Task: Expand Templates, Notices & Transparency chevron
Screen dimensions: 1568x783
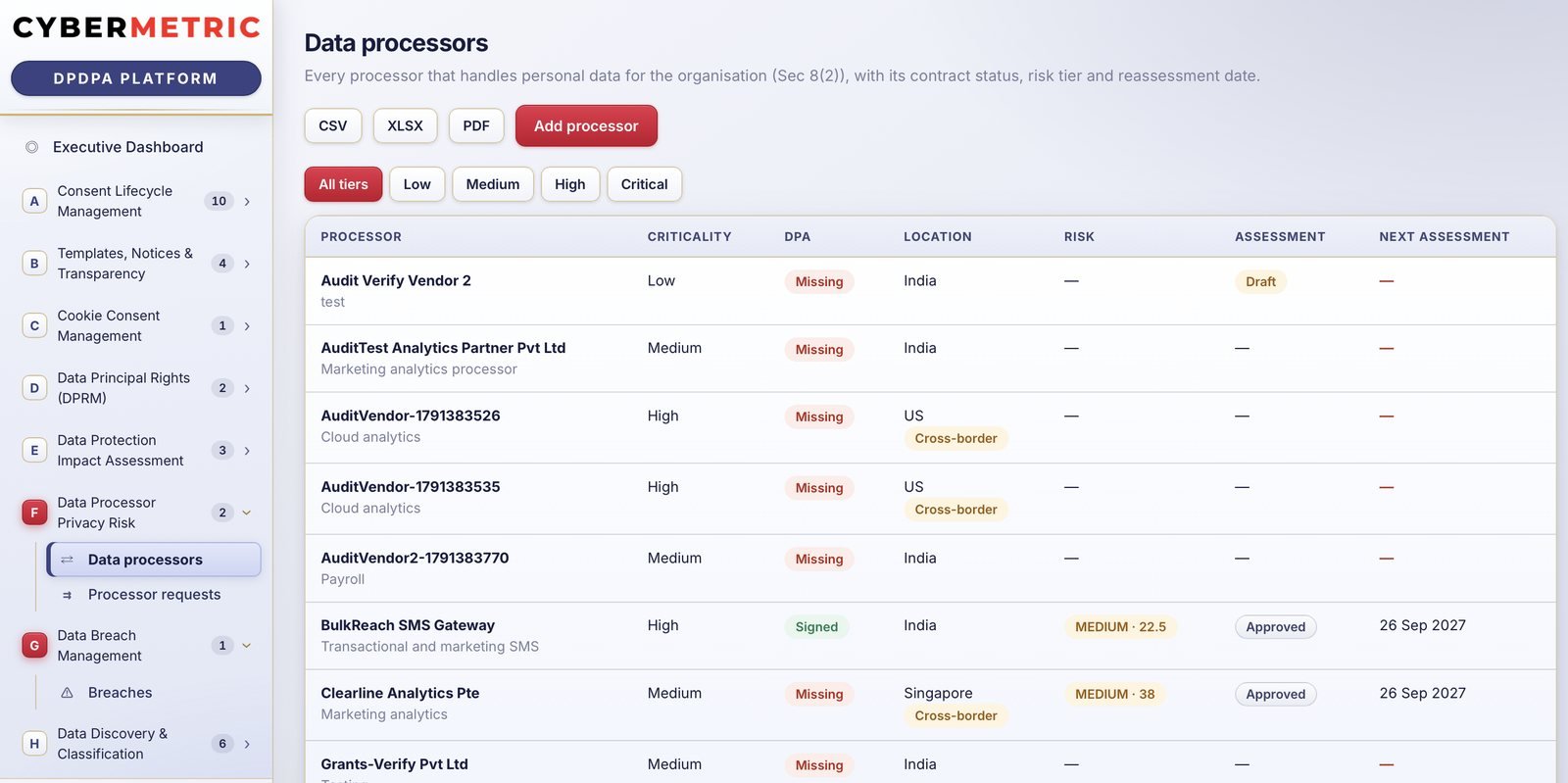Action: click(x=247, y=264)
